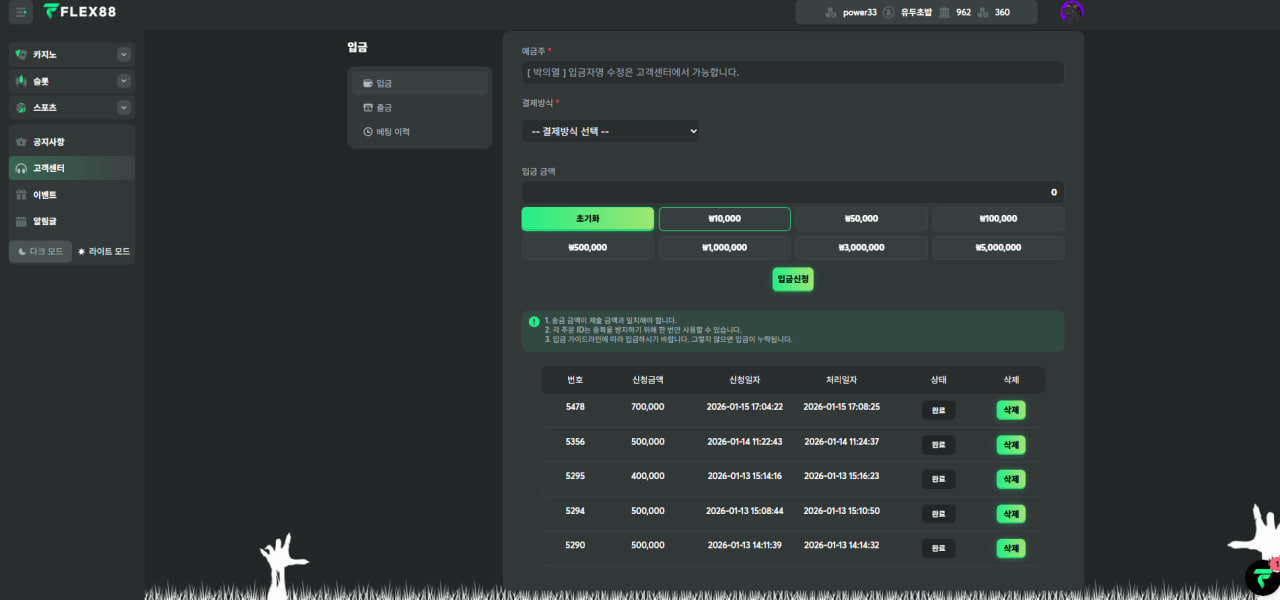1280x600 pixels.
Task: Click the FLEX88 logo
Action: tap(79, 12)
